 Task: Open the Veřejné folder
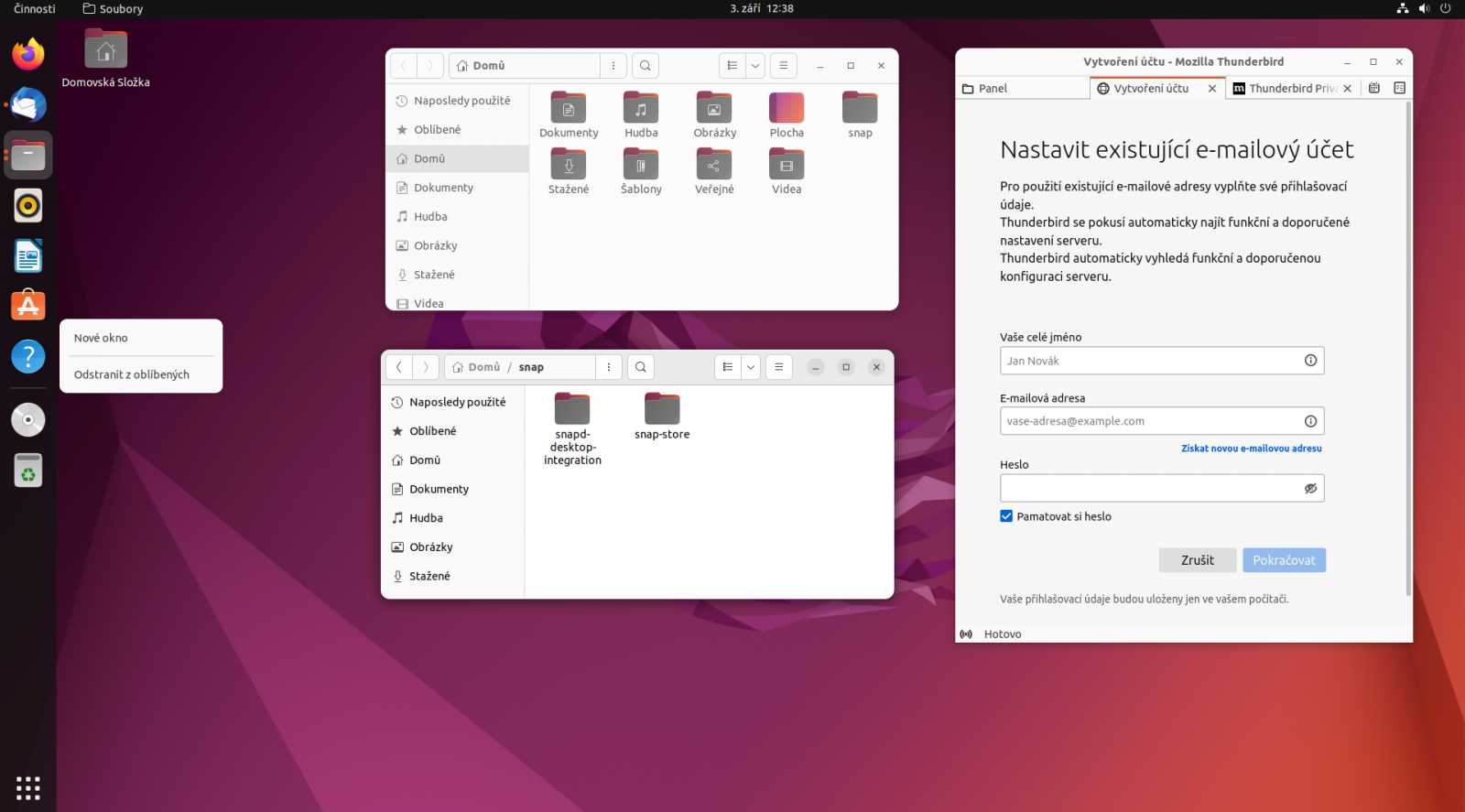pyautogui.click(x=714, y=172)
